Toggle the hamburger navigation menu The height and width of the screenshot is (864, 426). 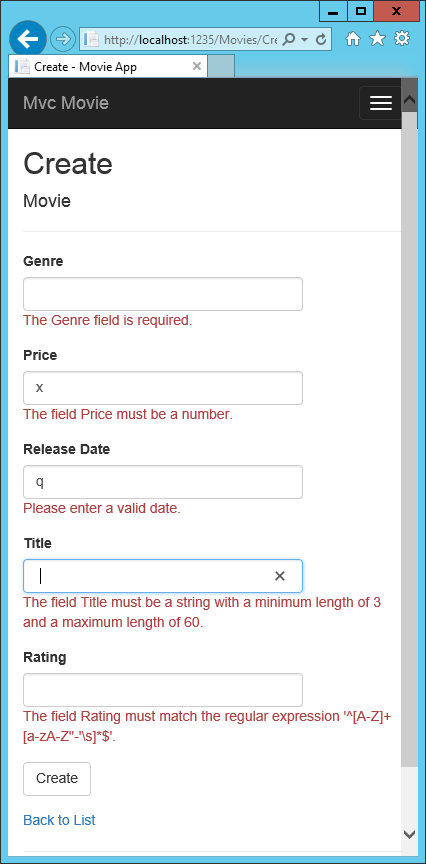(x=380, y=103)
